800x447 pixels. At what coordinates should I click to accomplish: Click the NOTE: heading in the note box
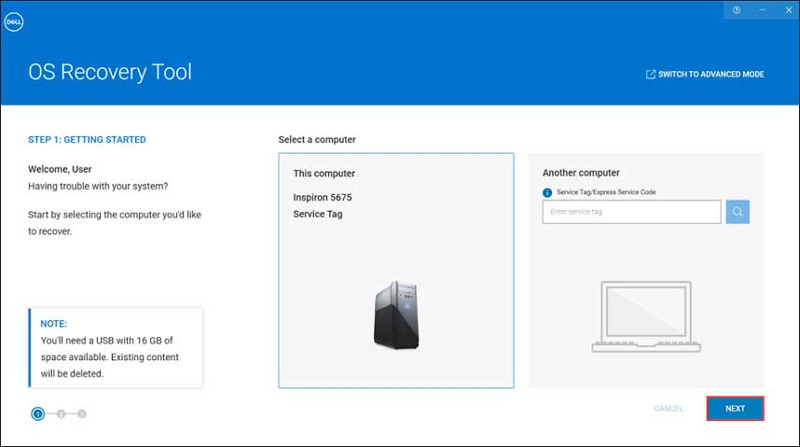(54, 324)
